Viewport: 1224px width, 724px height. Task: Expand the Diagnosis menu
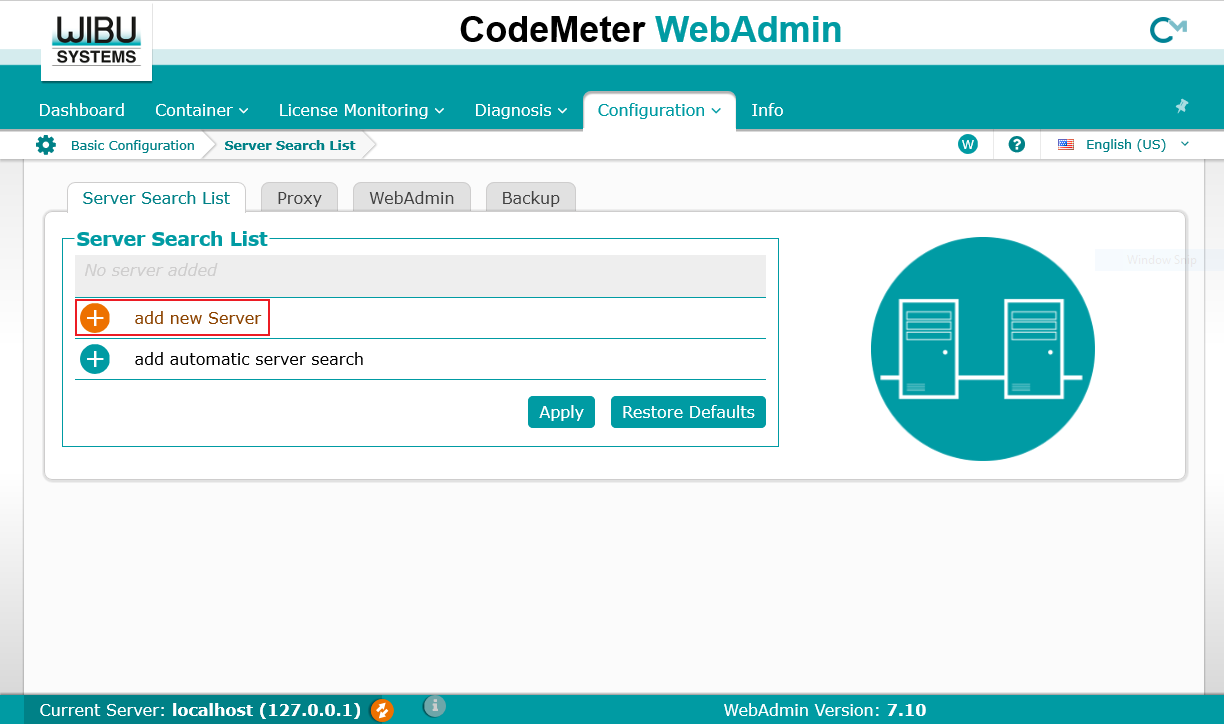point(521,110)
